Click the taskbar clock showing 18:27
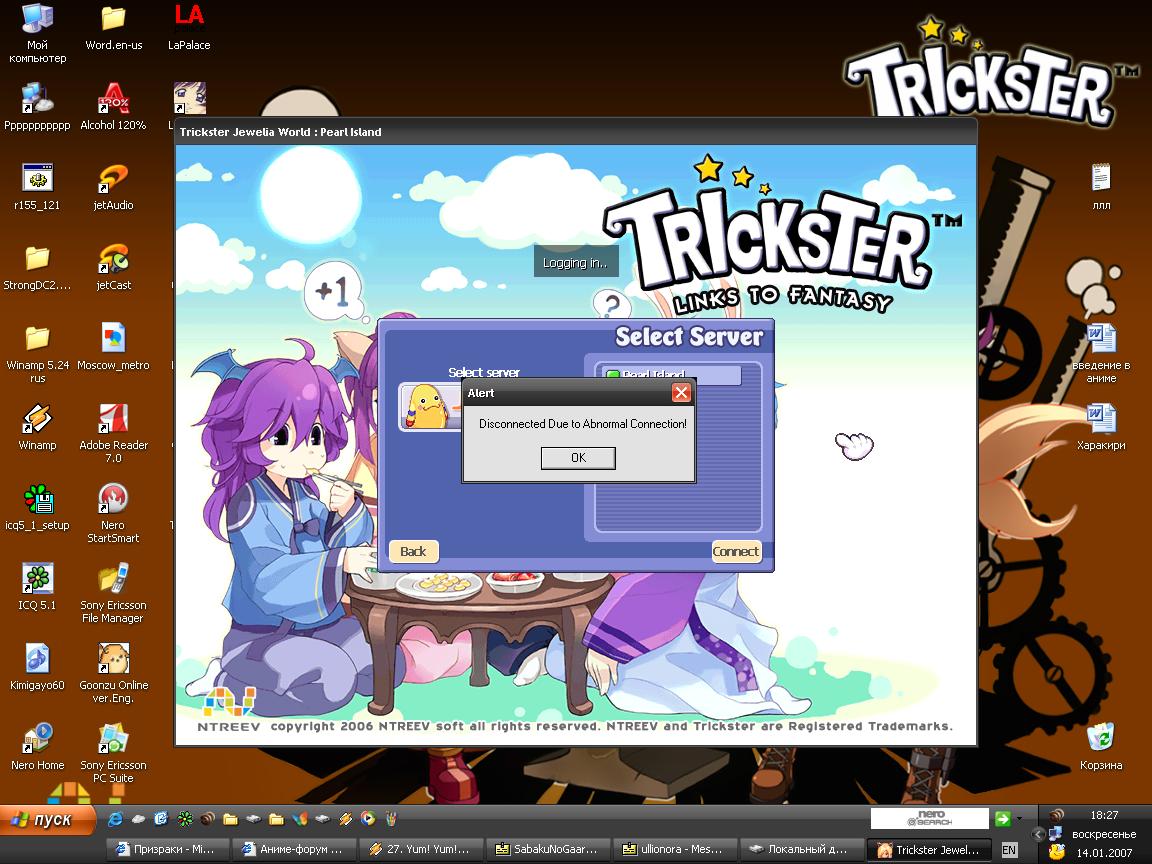The image size is (1152, 864). pos(1104,815)
